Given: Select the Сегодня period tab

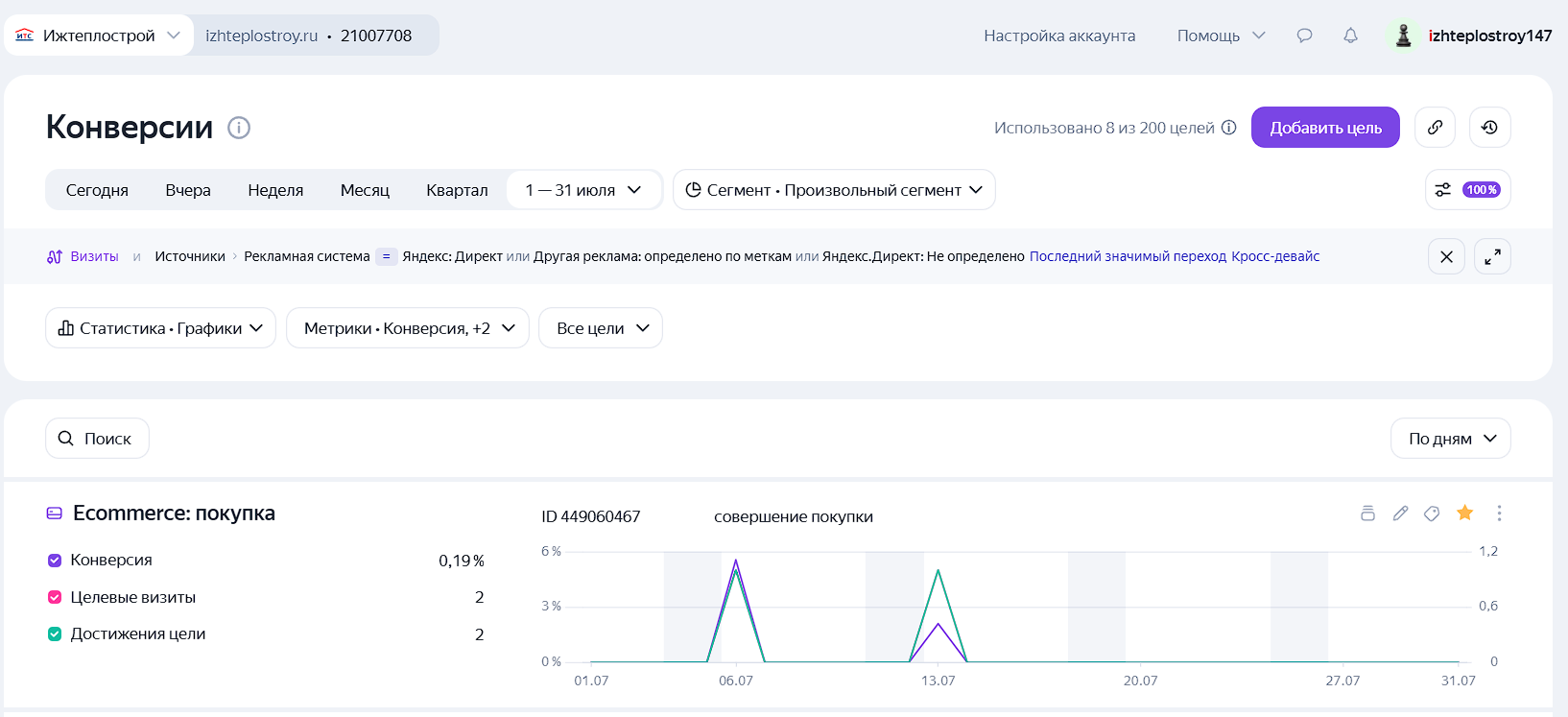Looking at the screenshot, I should [97, 190].
